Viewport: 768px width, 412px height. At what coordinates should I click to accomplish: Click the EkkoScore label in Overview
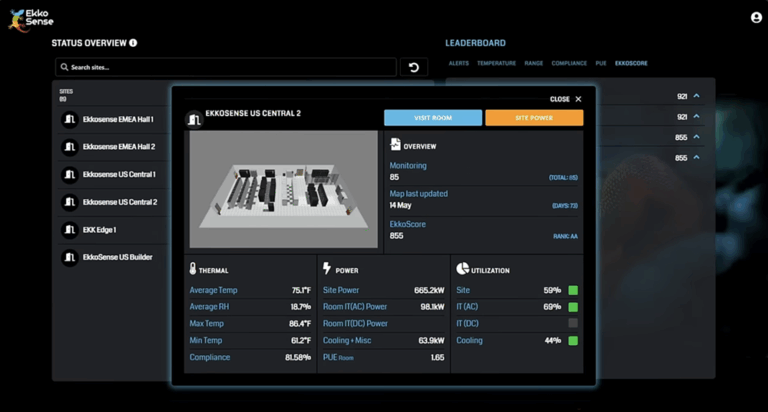pos(408,224)
